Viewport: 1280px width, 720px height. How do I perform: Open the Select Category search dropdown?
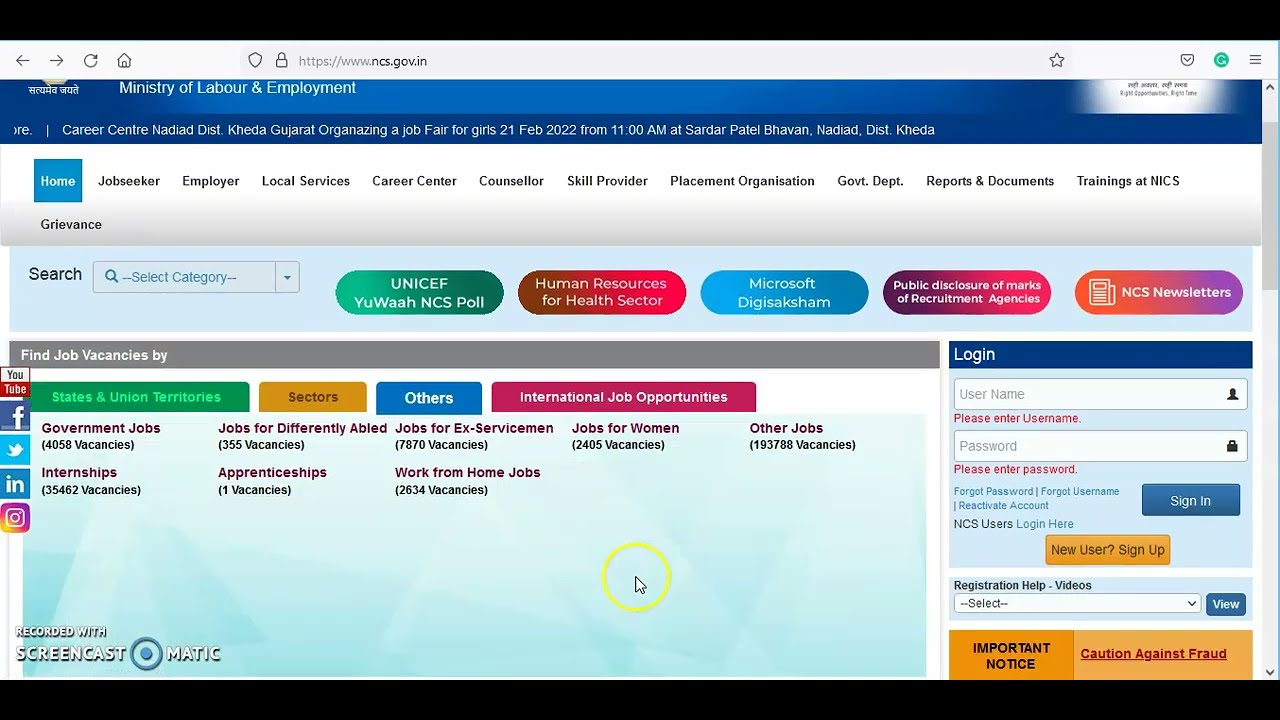(184, 277)
